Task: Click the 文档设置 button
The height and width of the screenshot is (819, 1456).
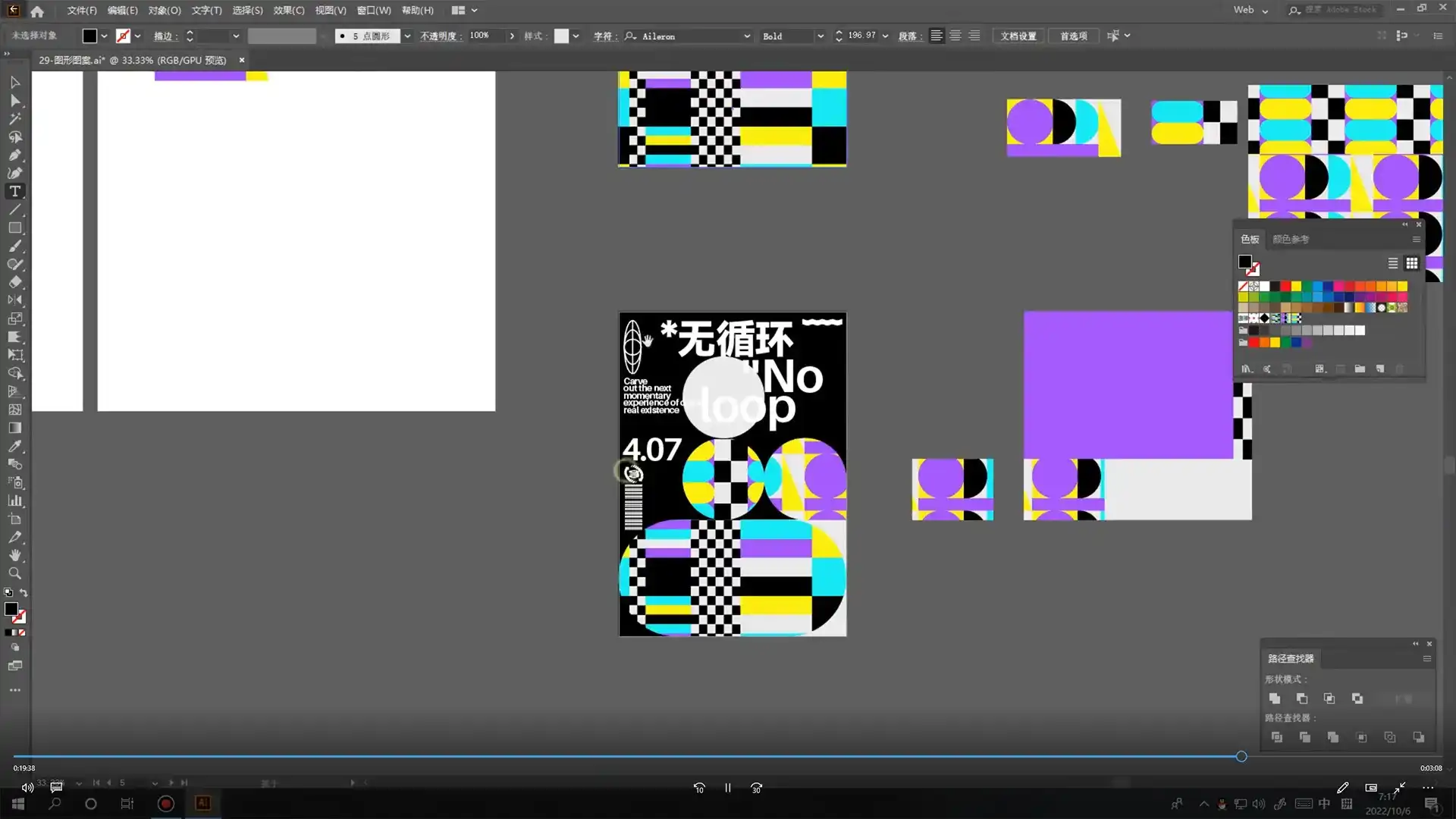Action: (x=1018, y=36)
